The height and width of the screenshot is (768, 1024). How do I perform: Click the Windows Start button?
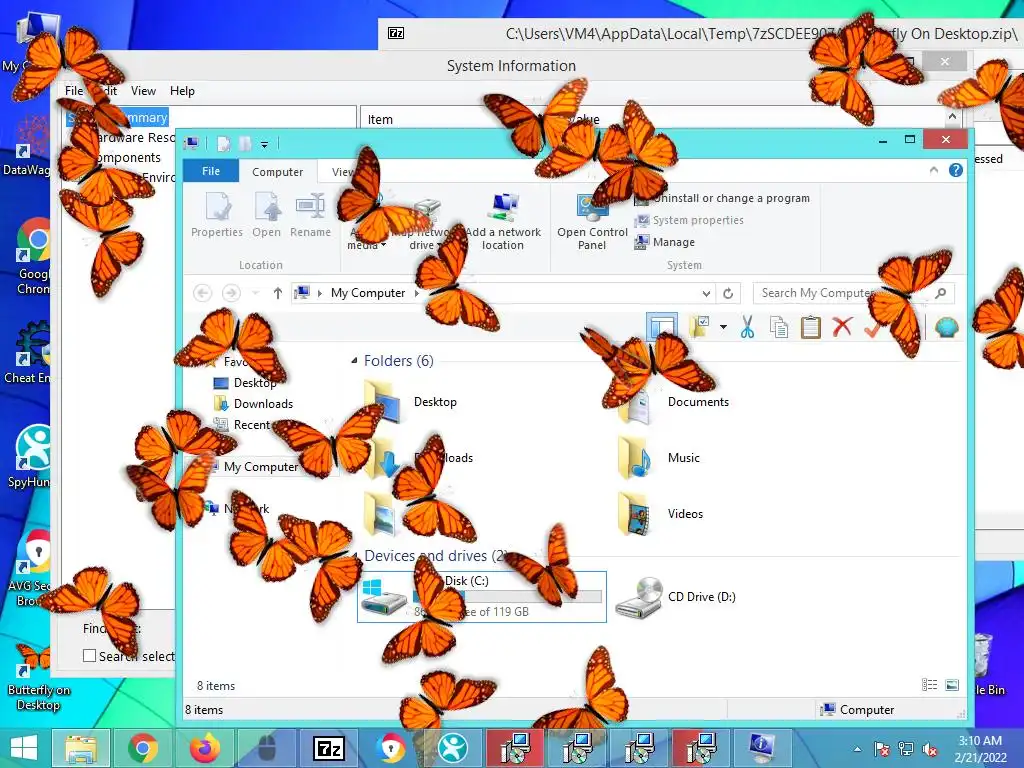[x=24, y=748]
